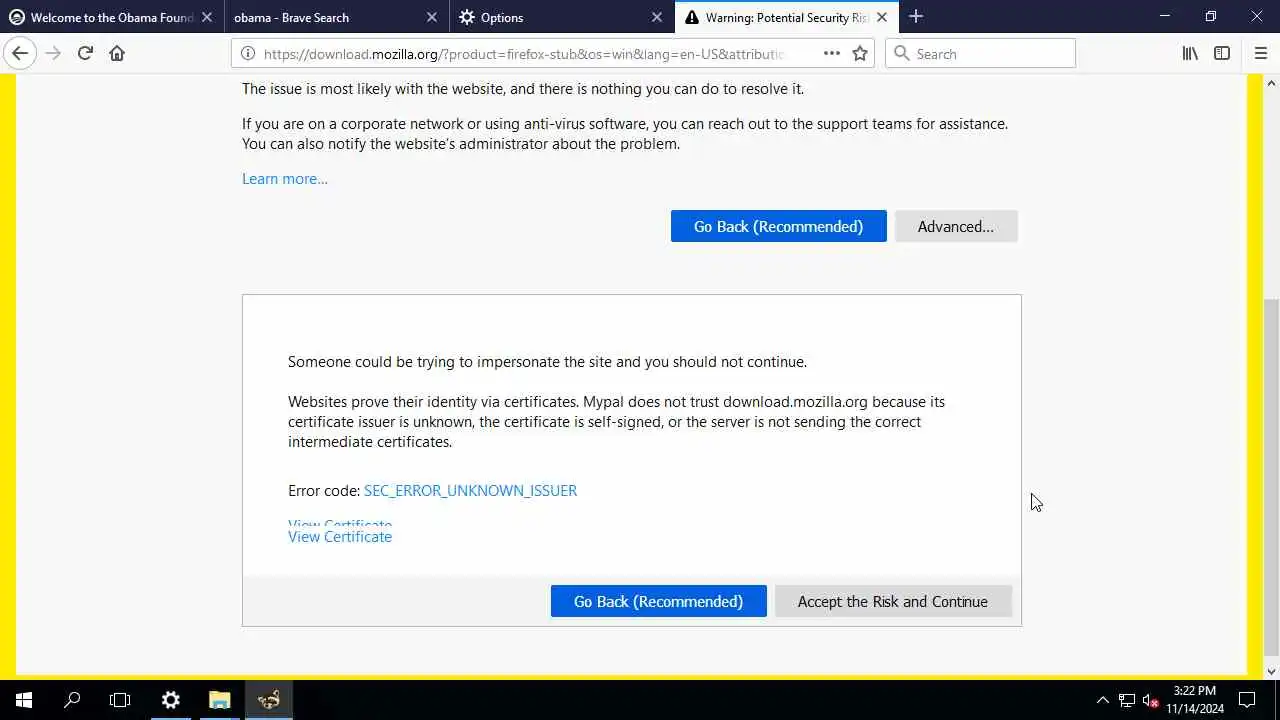Viewport: 1280px width, 720px height.
Task: Close the Security Risk warning tab
Action: pos(882,17)
